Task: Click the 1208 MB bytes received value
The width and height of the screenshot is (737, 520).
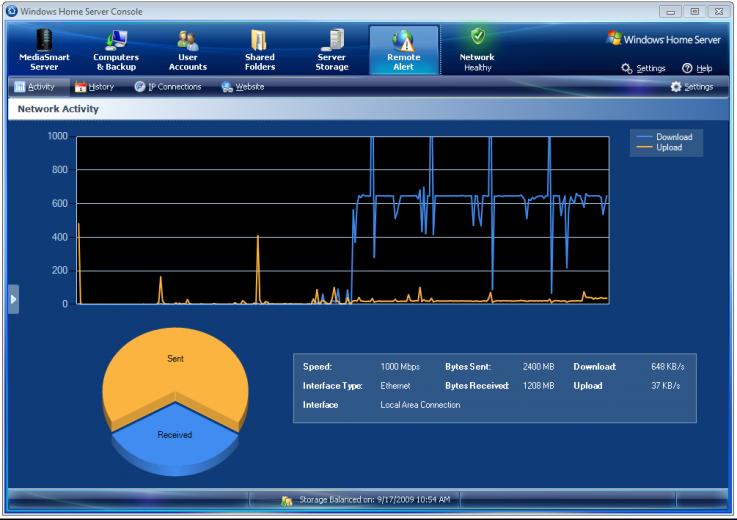Action: click(x=539, y=386)
